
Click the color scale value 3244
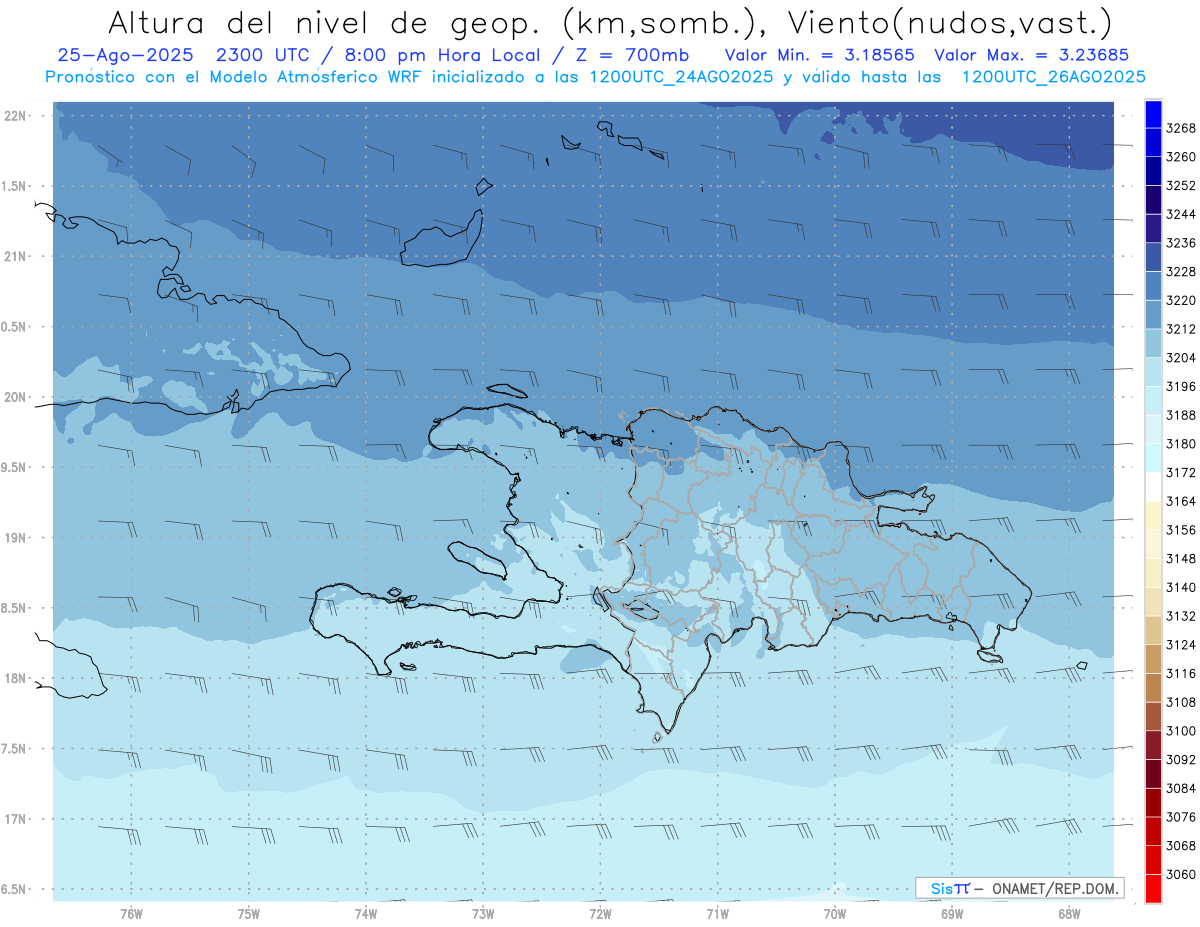pos(1181,214)
